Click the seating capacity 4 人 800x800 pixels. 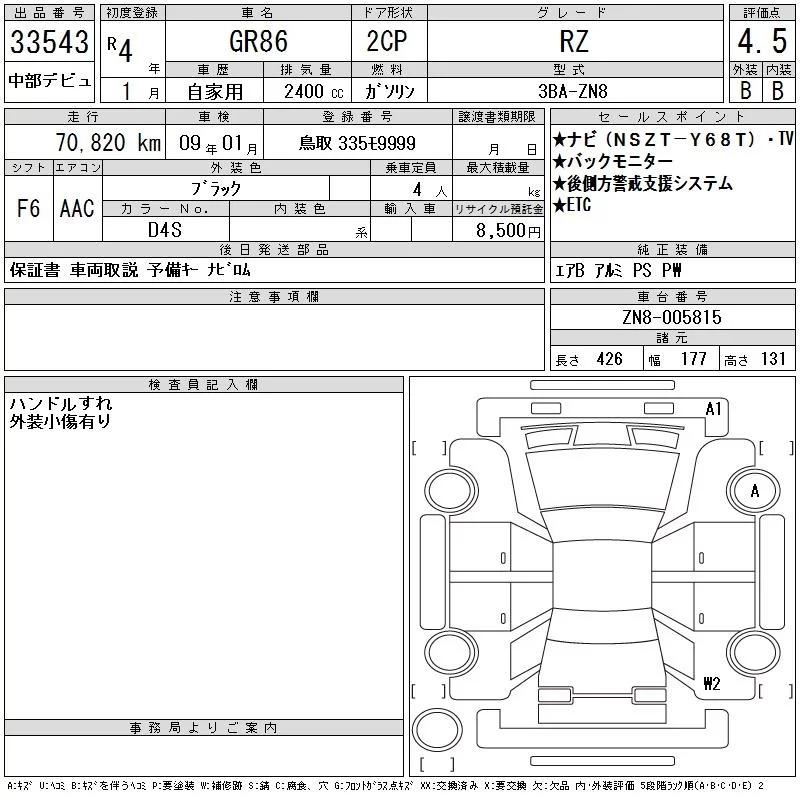pyautogui.click(x=430, y=190)
